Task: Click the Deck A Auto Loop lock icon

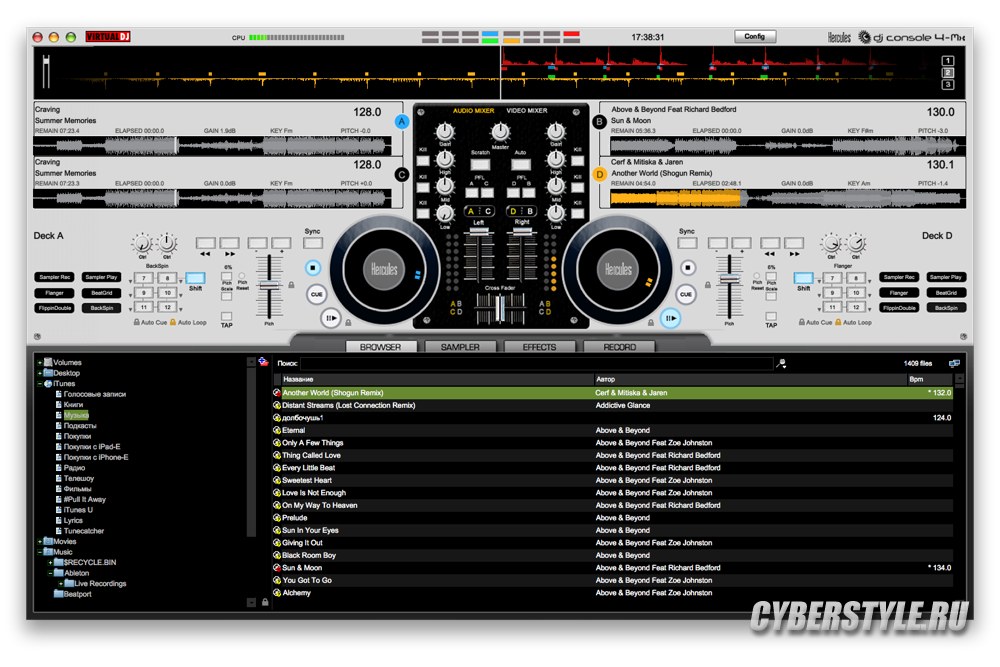Action: pyautogui.click(x=173, y=322)
